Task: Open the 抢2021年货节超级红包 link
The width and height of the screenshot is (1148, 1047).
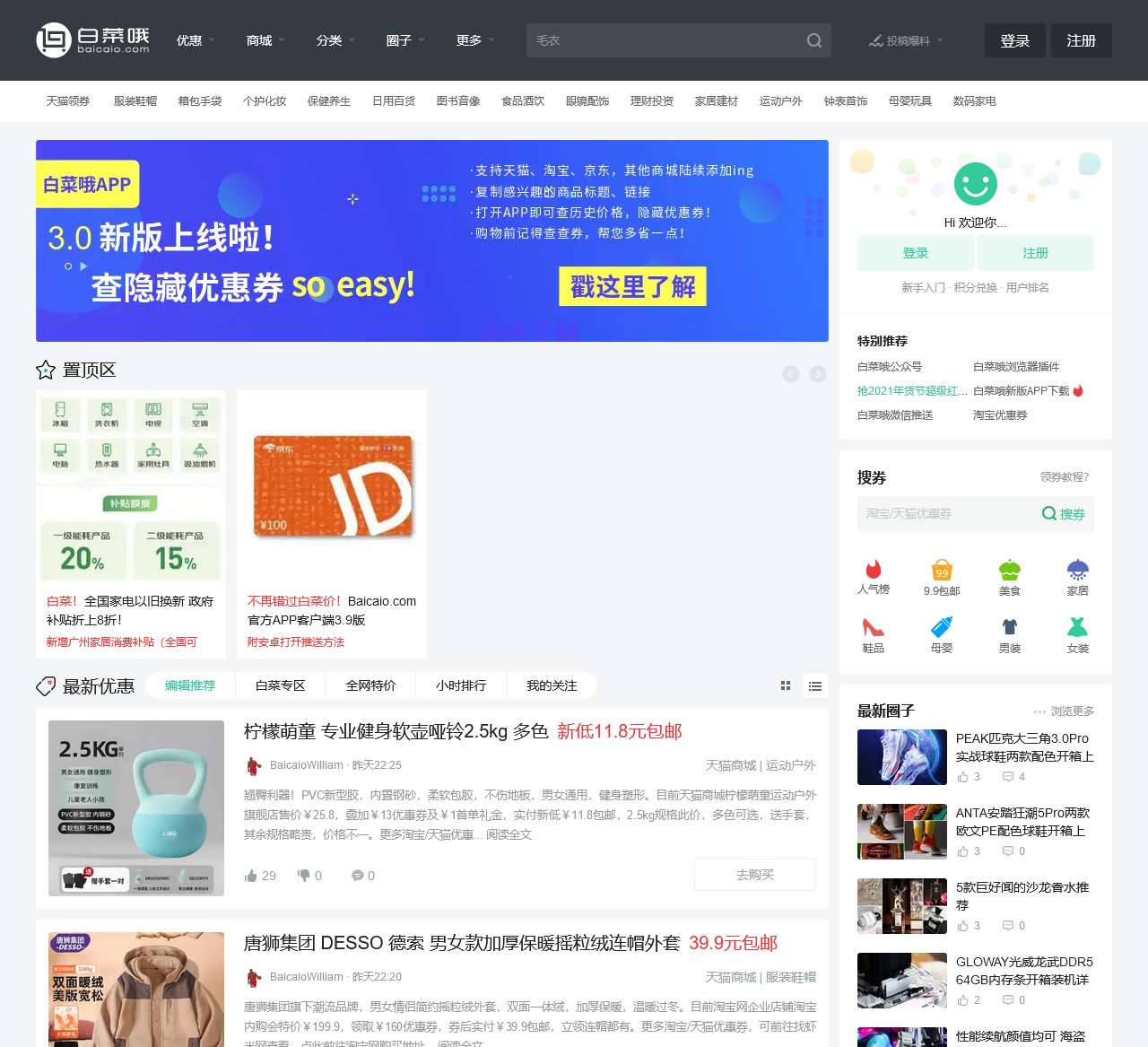Action: [x=912, y=391]
